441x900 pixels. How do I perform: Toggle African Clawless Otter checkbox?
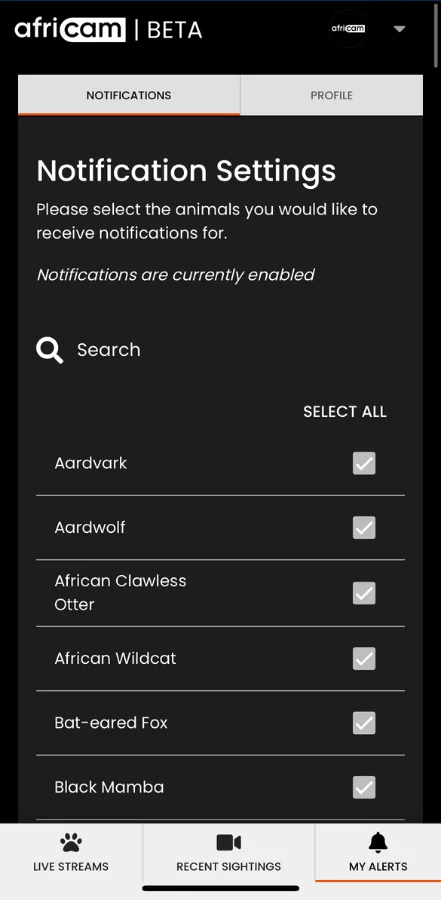[364, 593]
